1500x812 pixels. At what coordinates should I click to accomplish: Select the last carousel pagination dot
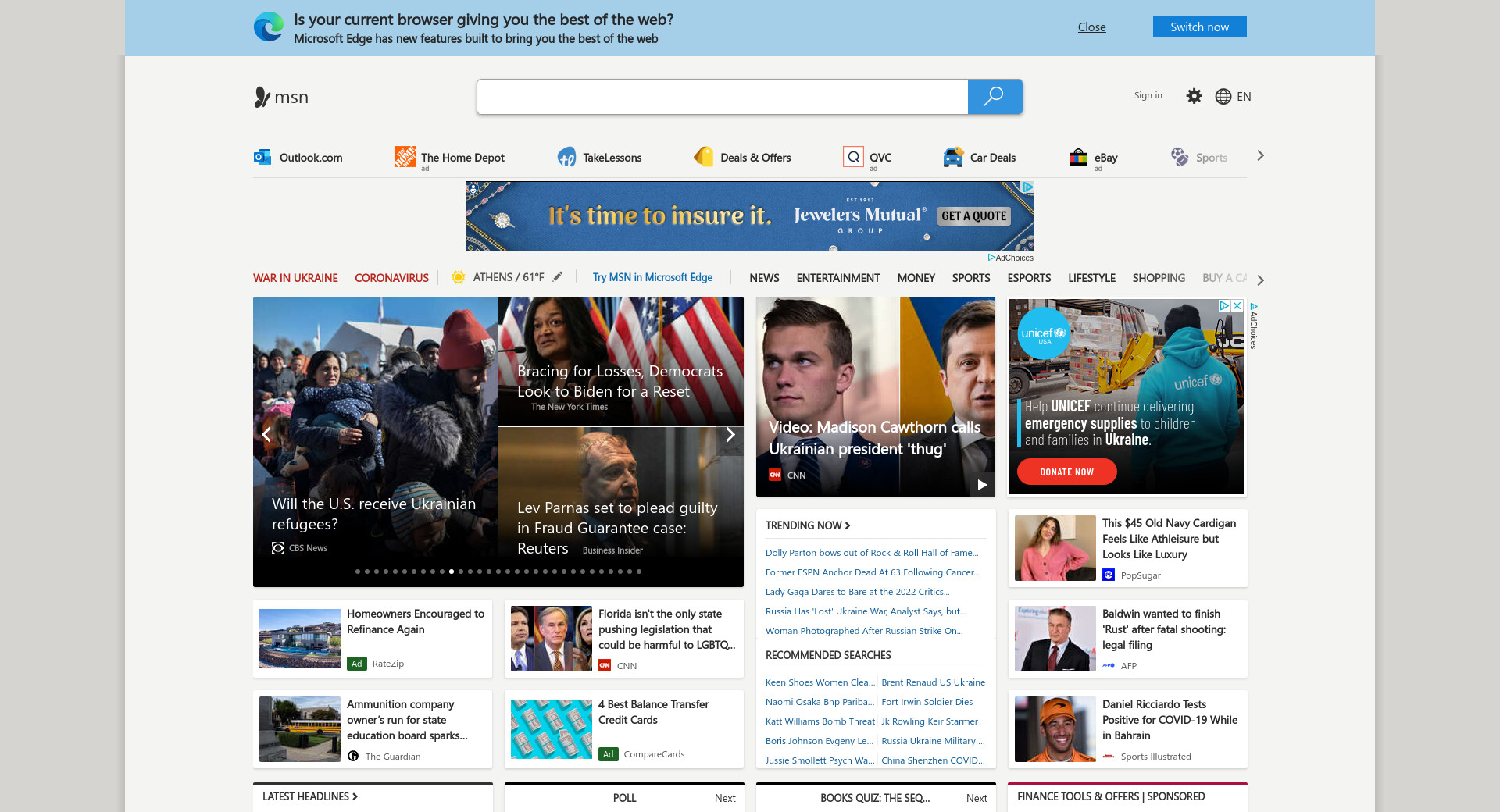(639, 572)
